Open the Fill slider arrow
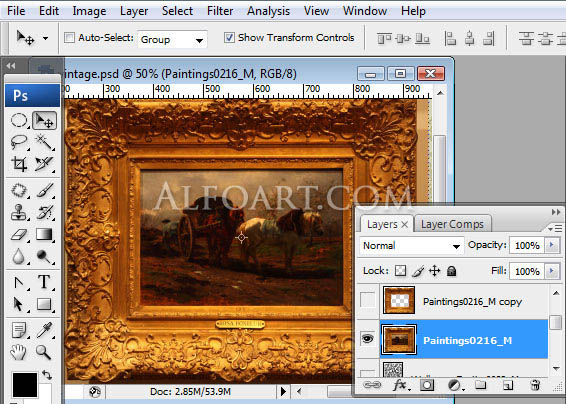 [x=552, y=271]
